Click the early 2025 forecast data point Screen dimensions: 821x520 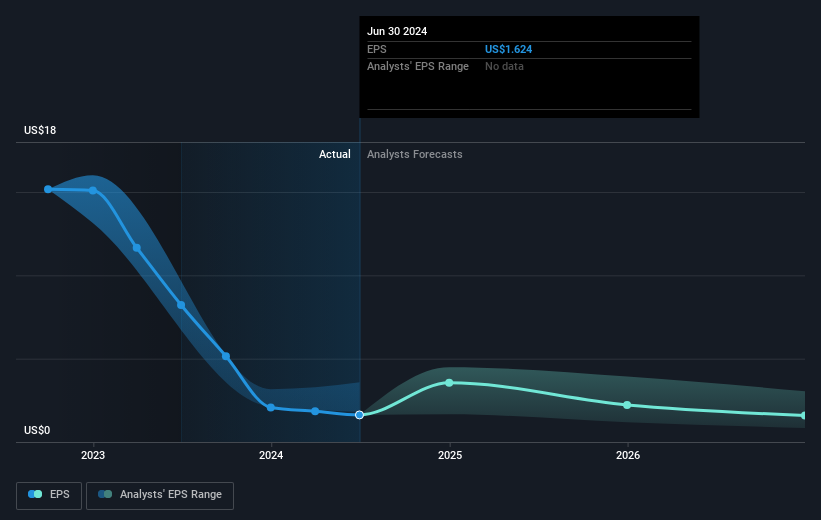click(449, 383)
